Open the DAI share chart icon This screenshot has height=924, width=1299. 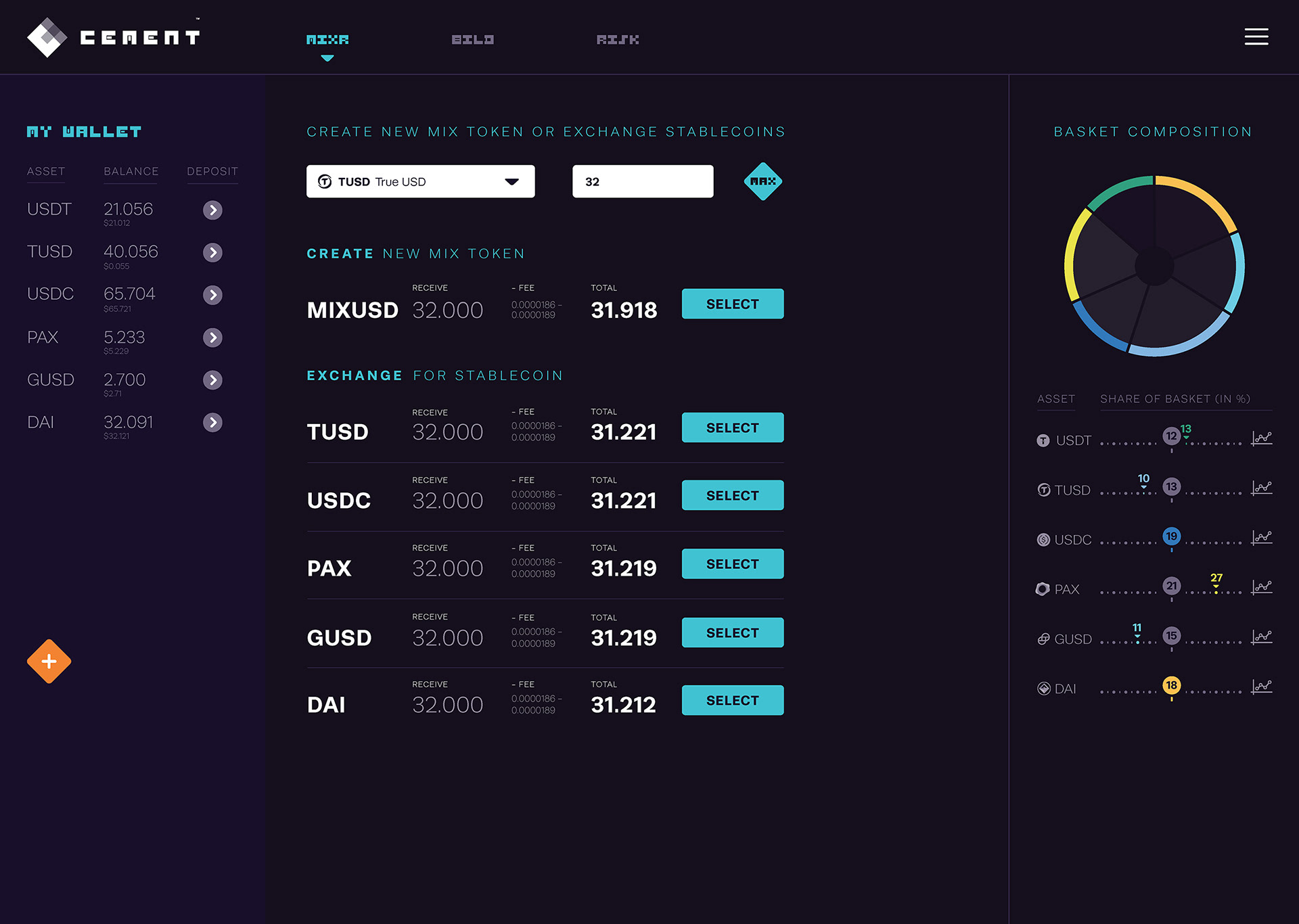(1261, 687)
